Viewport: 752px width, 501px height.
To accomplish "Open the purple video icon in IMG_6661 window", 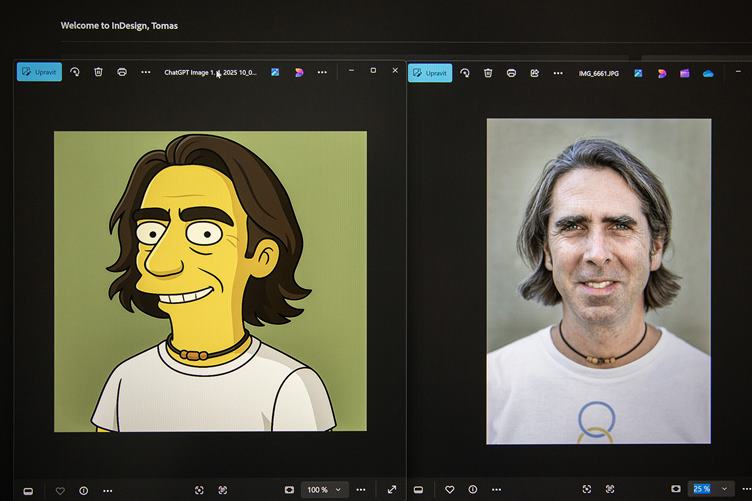I will pos(685,73).
